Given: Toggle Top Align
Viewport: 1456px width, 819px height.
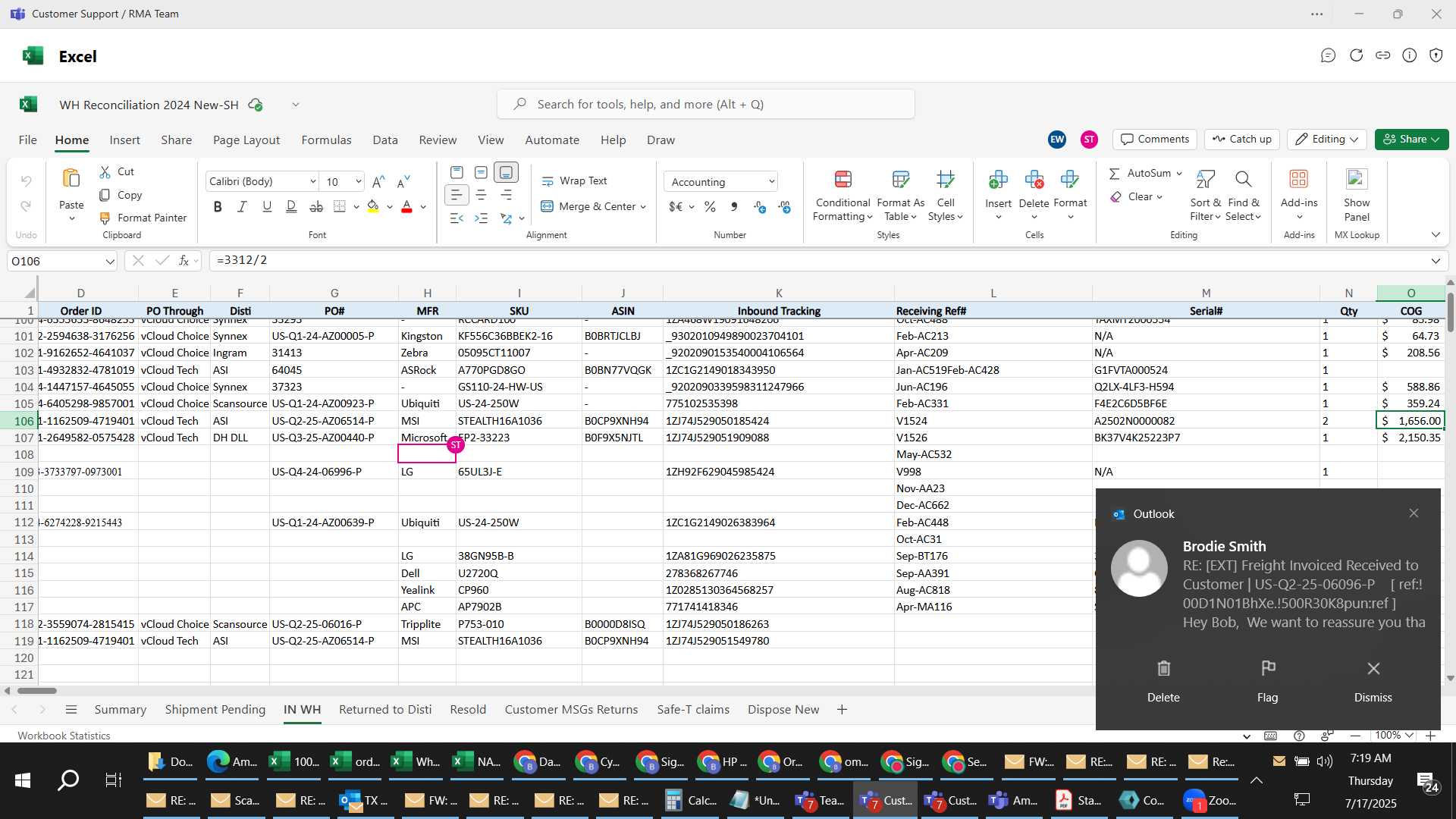Looking at the screenshot, I should point(456,172).
